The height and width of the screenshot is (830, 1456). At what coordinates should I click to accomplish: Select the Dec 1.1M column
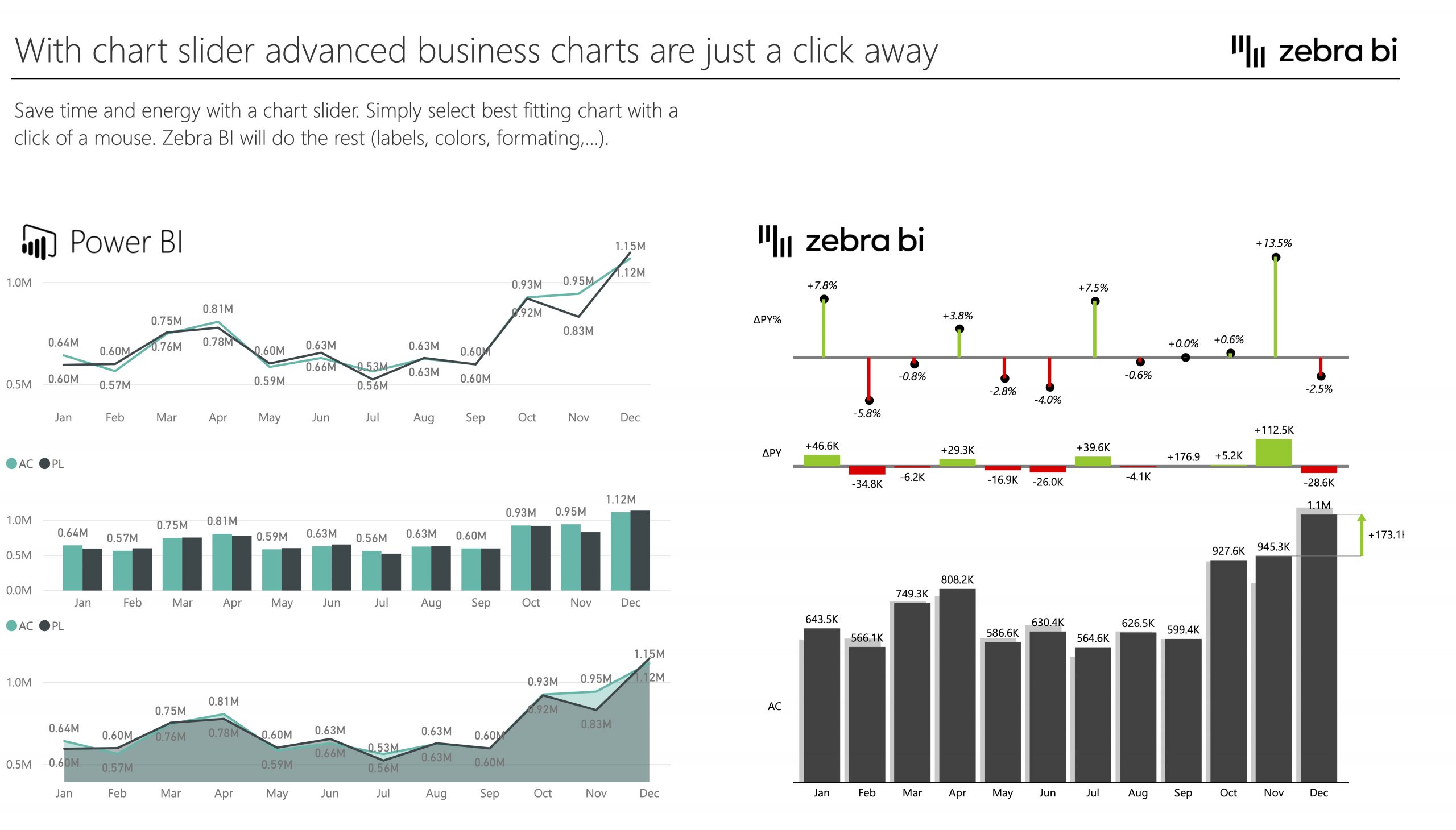1318,648
